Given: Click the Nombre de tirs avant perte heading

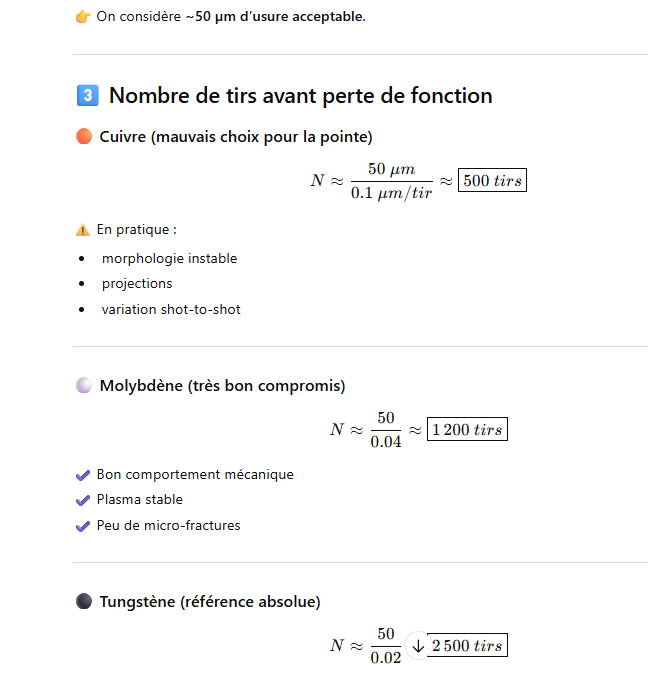Looking at the screenshot, I should click(300, 96).
